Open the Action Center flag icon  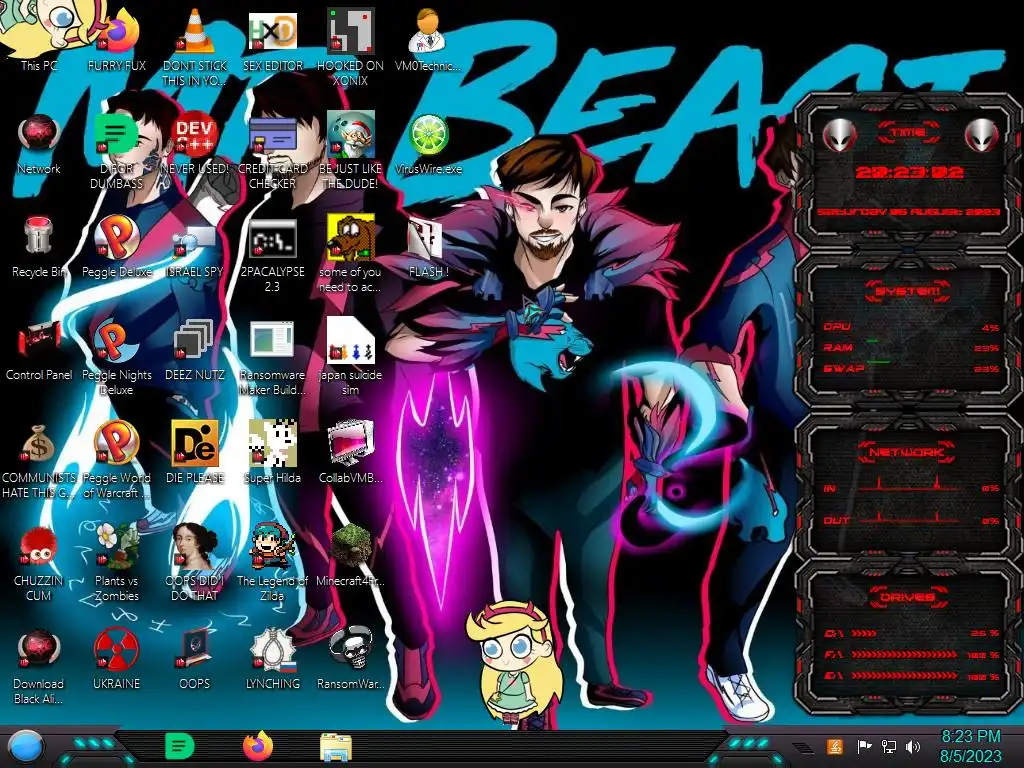coord(864,746)
